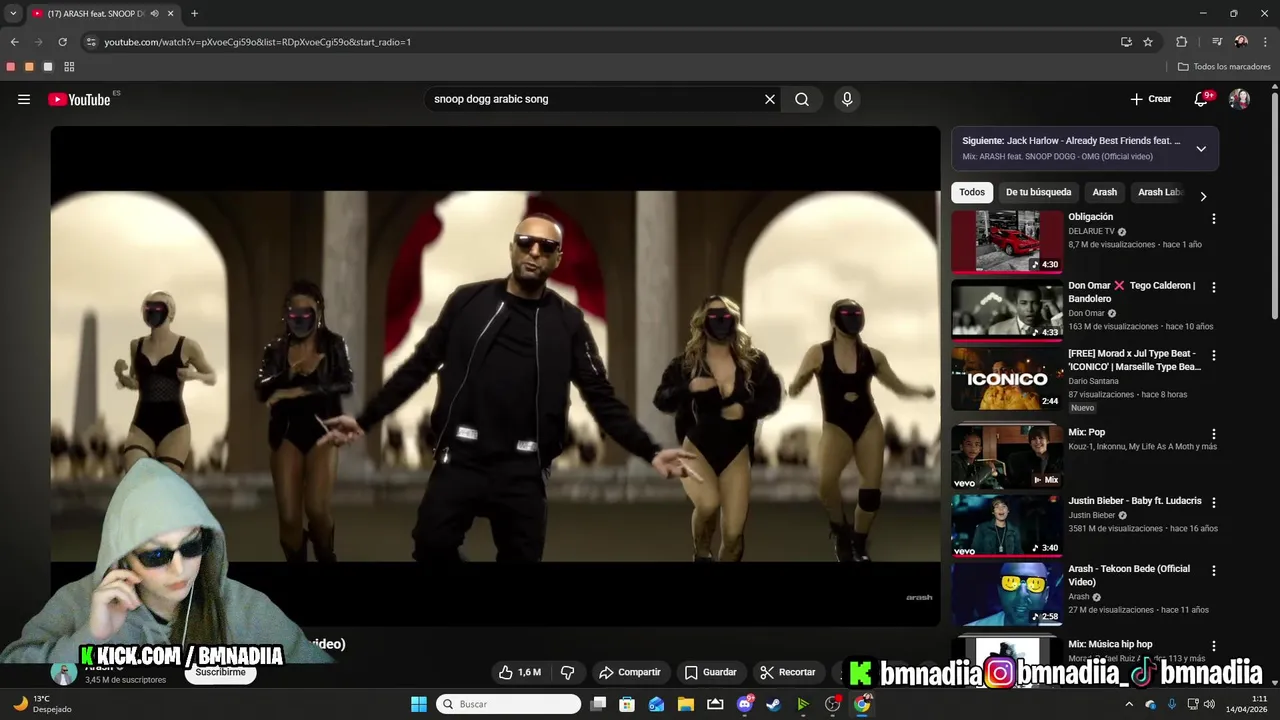The width and height of the screenshot is (1280, 720).
Task: Open the YouTube account avatar menu
Action: click(x=1239, y=99)
